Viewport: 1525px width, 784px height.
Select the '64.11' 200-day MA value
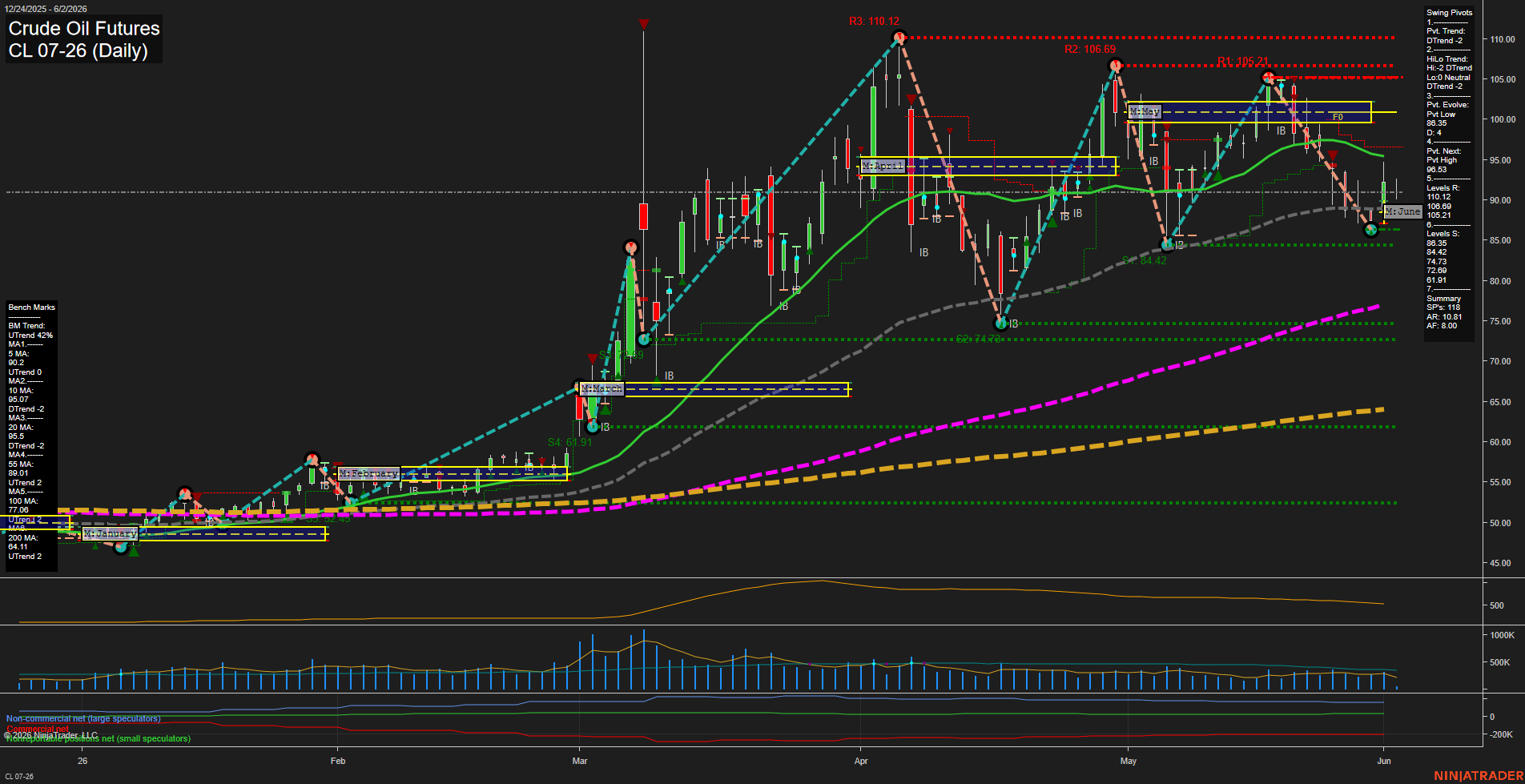click(18, 547)
